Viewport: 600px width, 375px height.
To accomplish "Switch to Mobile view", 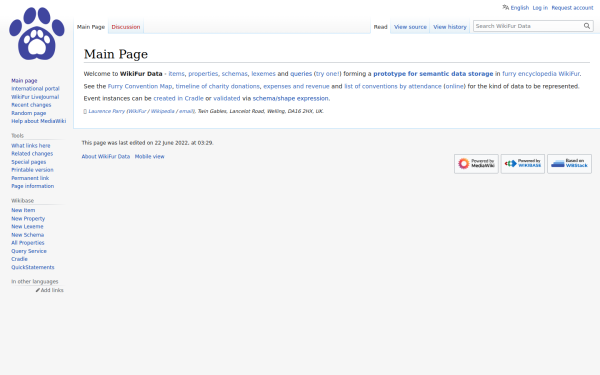I will click(x=149, y=157).
